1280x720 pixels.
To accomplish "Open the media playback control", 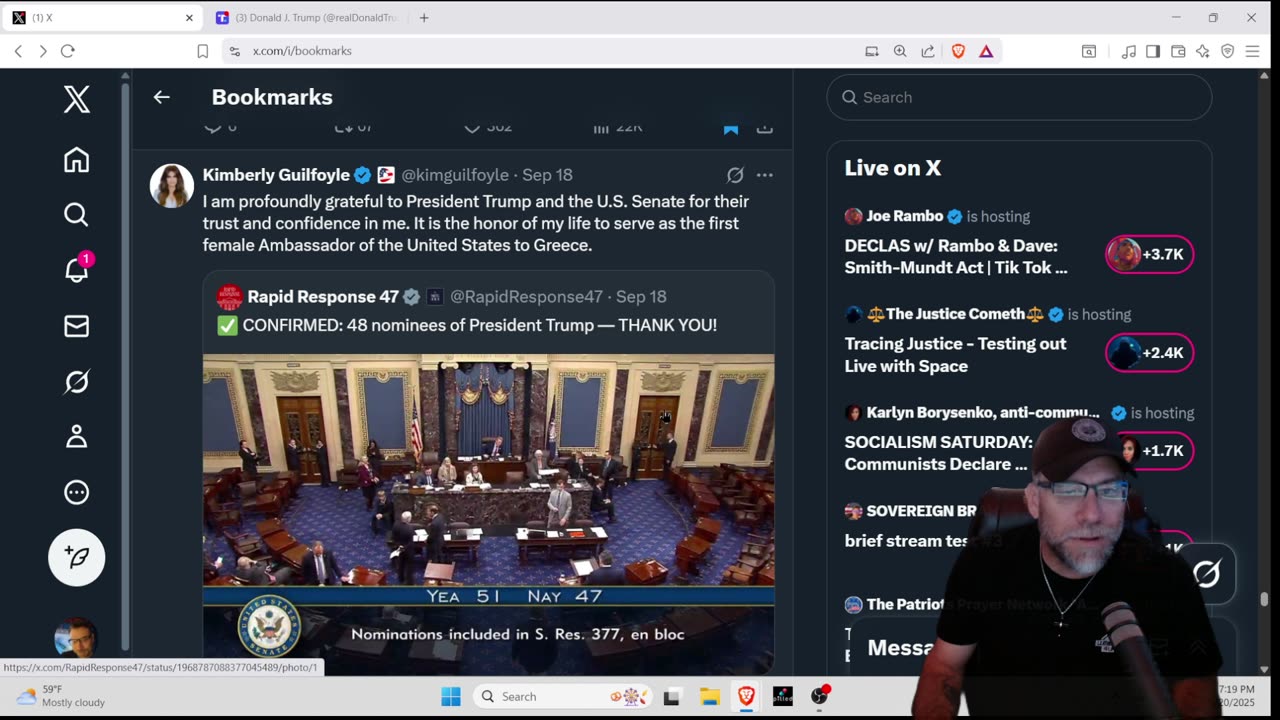I will click(x=1129, y=51).
